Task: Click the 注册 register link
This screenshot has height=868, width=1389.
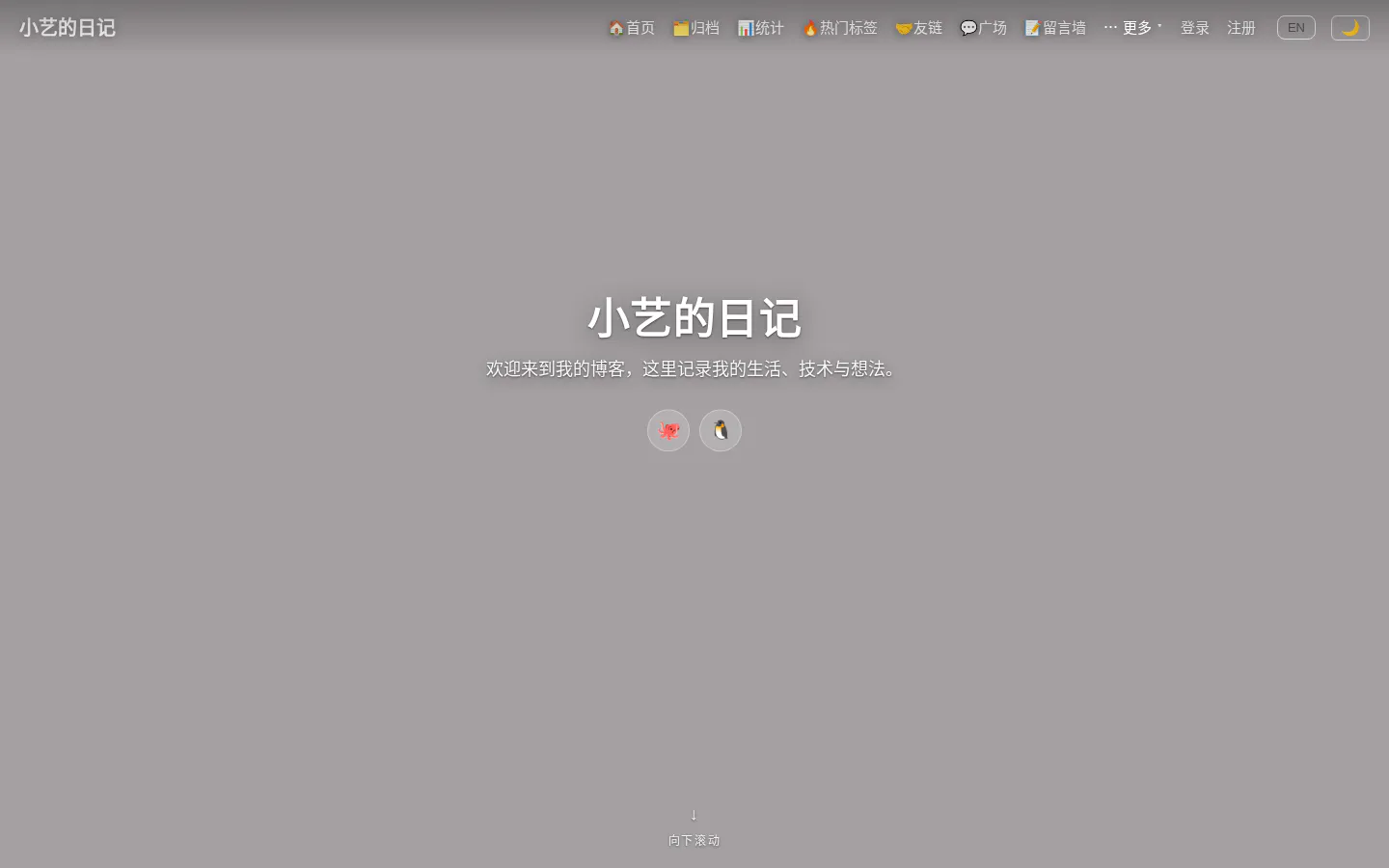Action: (1240, 28)
